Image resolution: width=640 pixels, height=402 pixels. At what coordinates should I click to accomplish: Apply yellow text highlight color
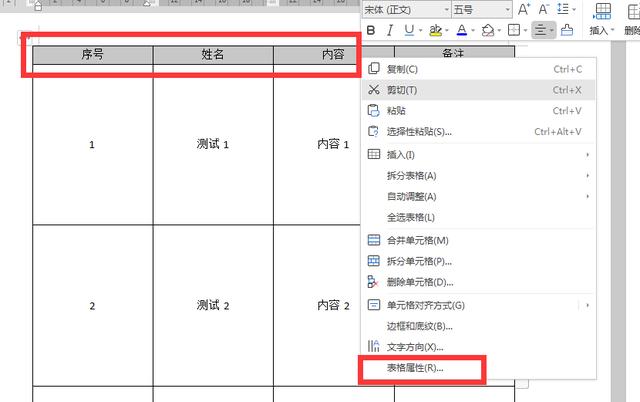click(x=436, y=30)
